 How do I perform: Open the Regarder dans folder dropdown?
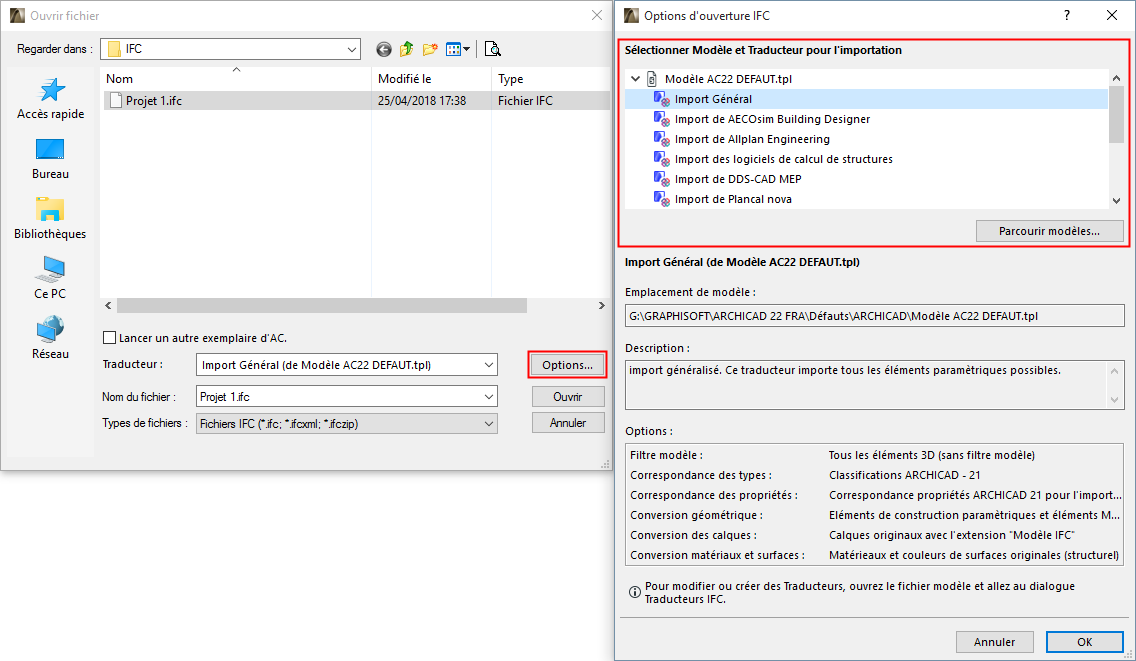pos(351,49)
